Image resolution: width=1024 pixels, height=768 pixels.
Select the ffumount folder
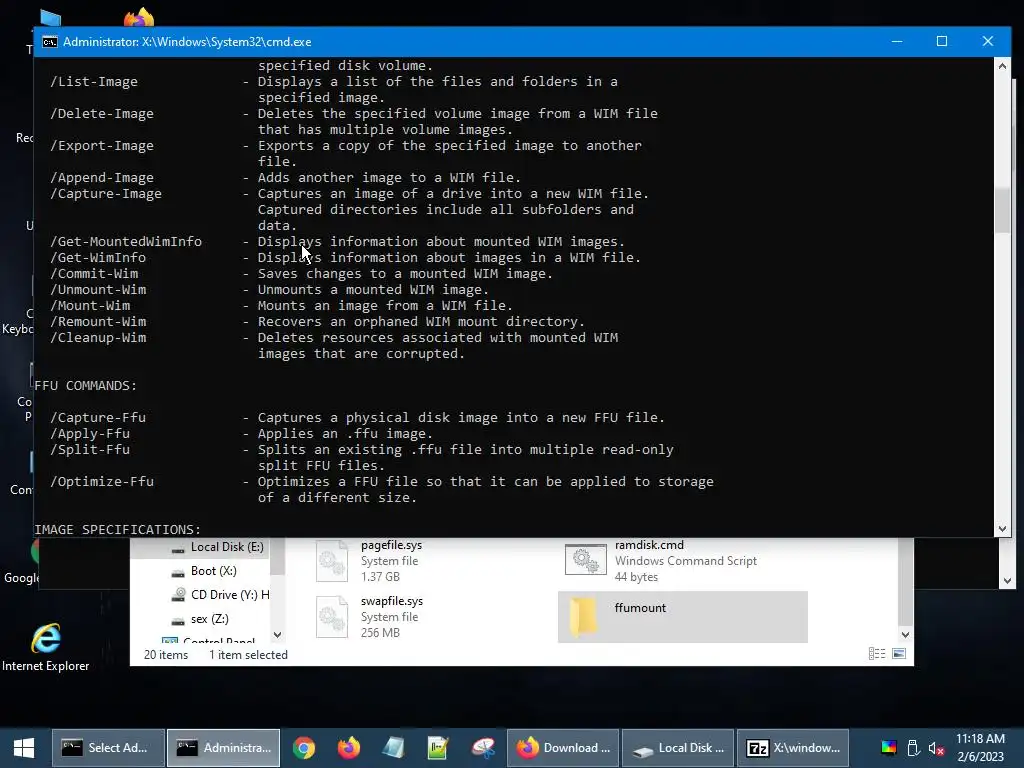click(x=682, y=616)
